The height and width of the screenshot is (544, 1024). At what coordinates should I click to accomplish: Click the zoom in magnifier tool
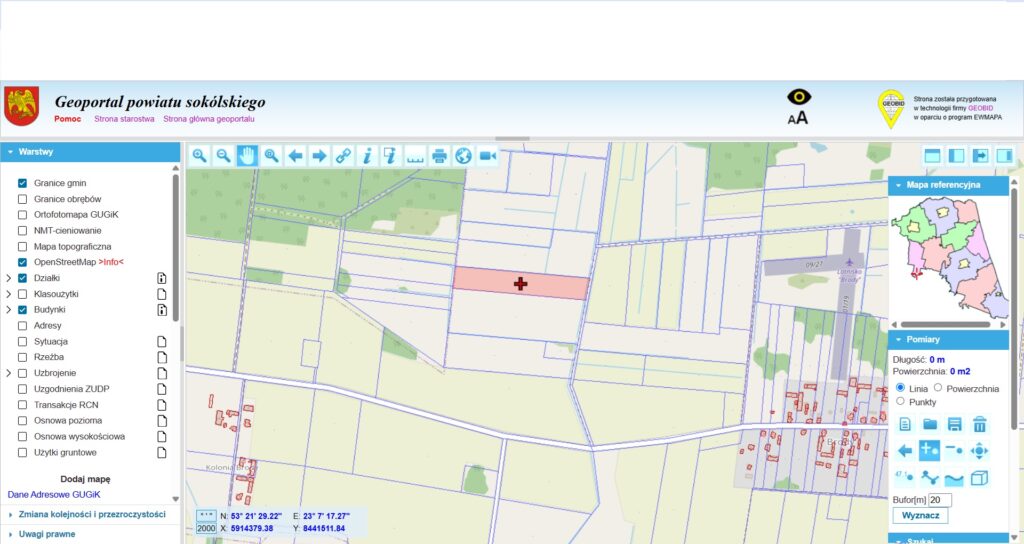[x=199, y=155]
